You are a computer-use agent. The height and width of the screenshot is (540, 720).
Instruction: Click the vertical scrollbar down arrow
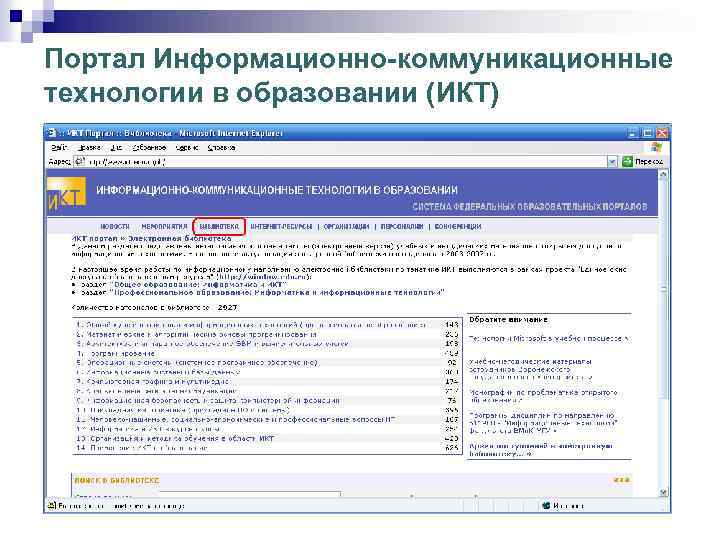pos(663,492)
